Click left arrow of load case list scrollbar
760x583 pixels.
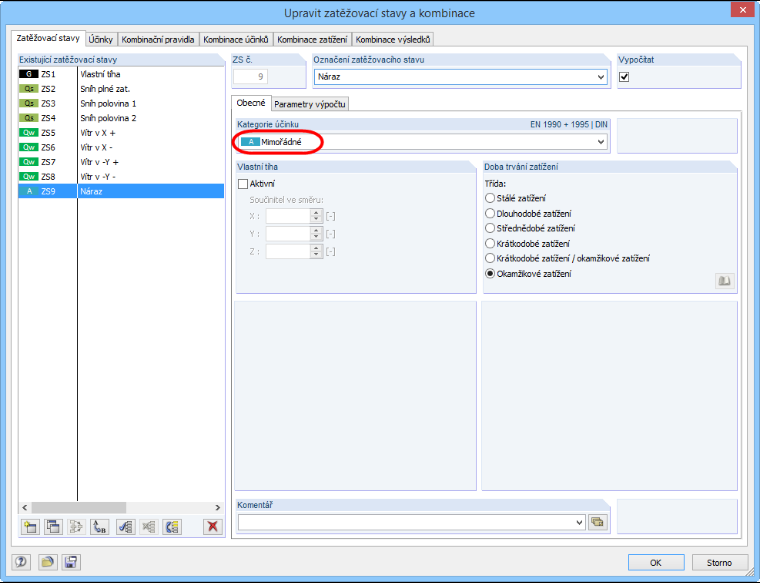click(x=25, y=507)
